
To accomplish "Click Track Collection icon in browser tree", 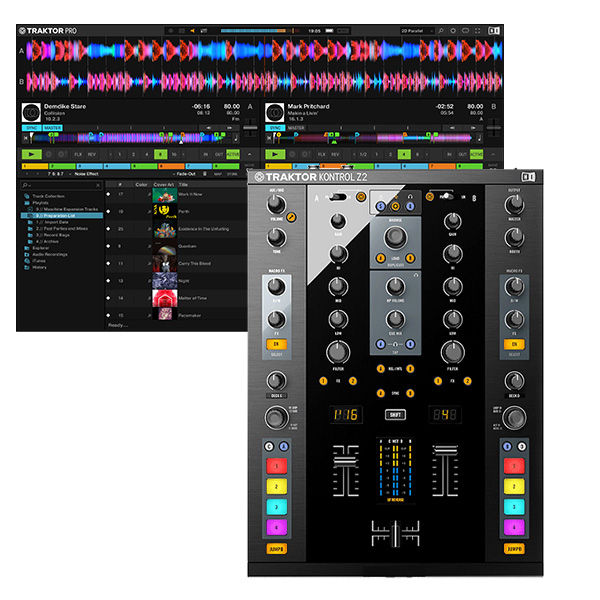I will tap(27, 196).
